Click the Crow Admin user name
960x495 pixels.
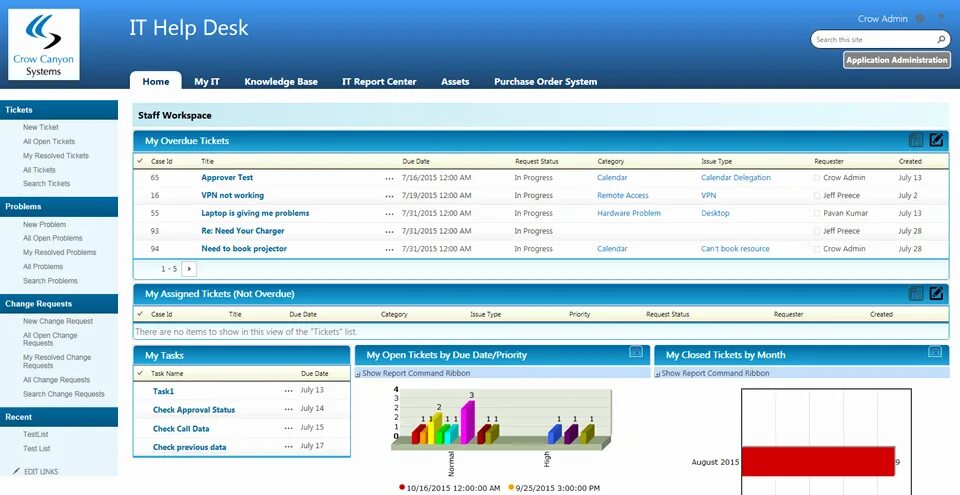(882, 19)
